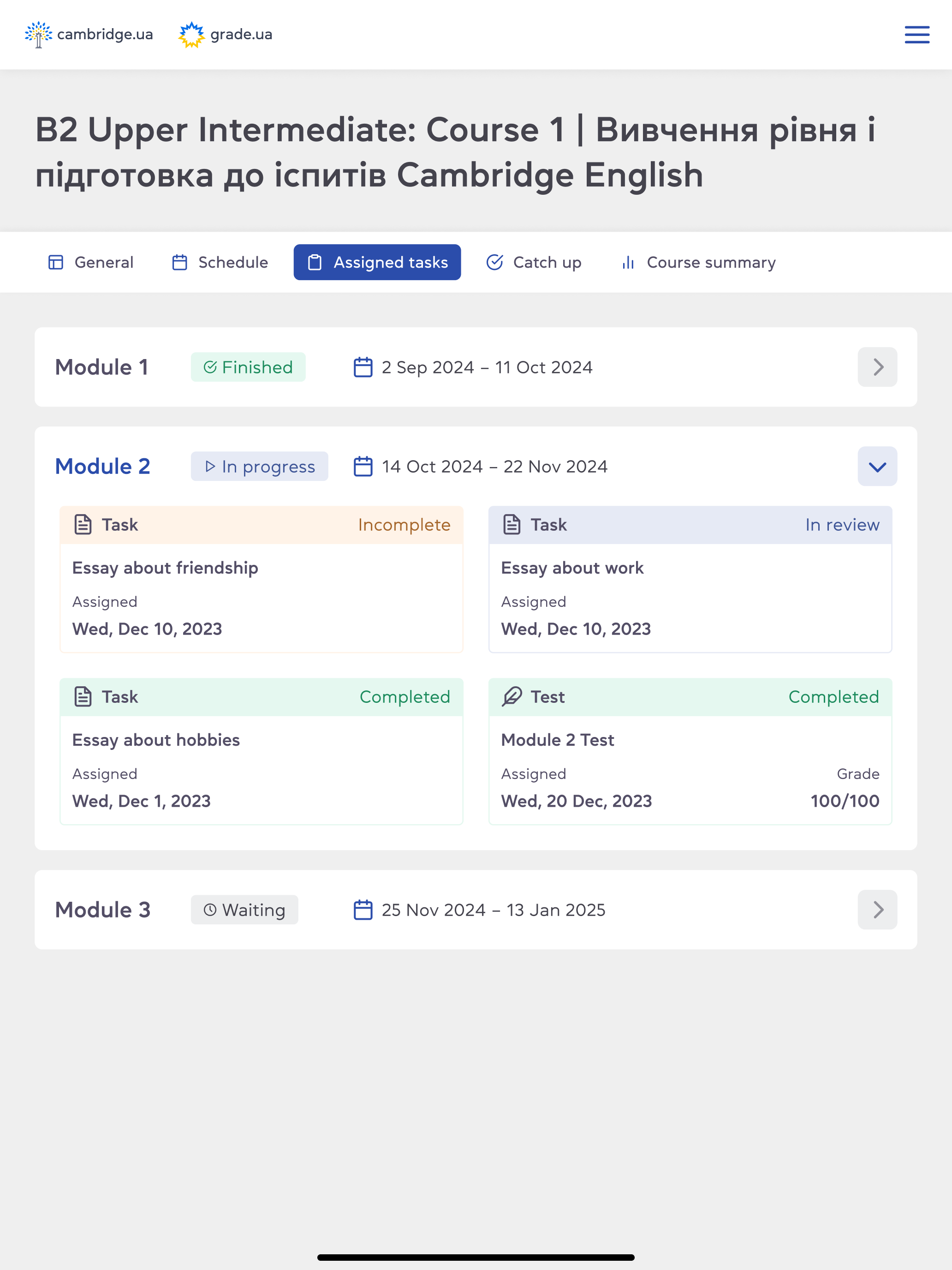Click the clock icon in the Waiting badge
The image size is (952, 1270).
click(210, 910)
